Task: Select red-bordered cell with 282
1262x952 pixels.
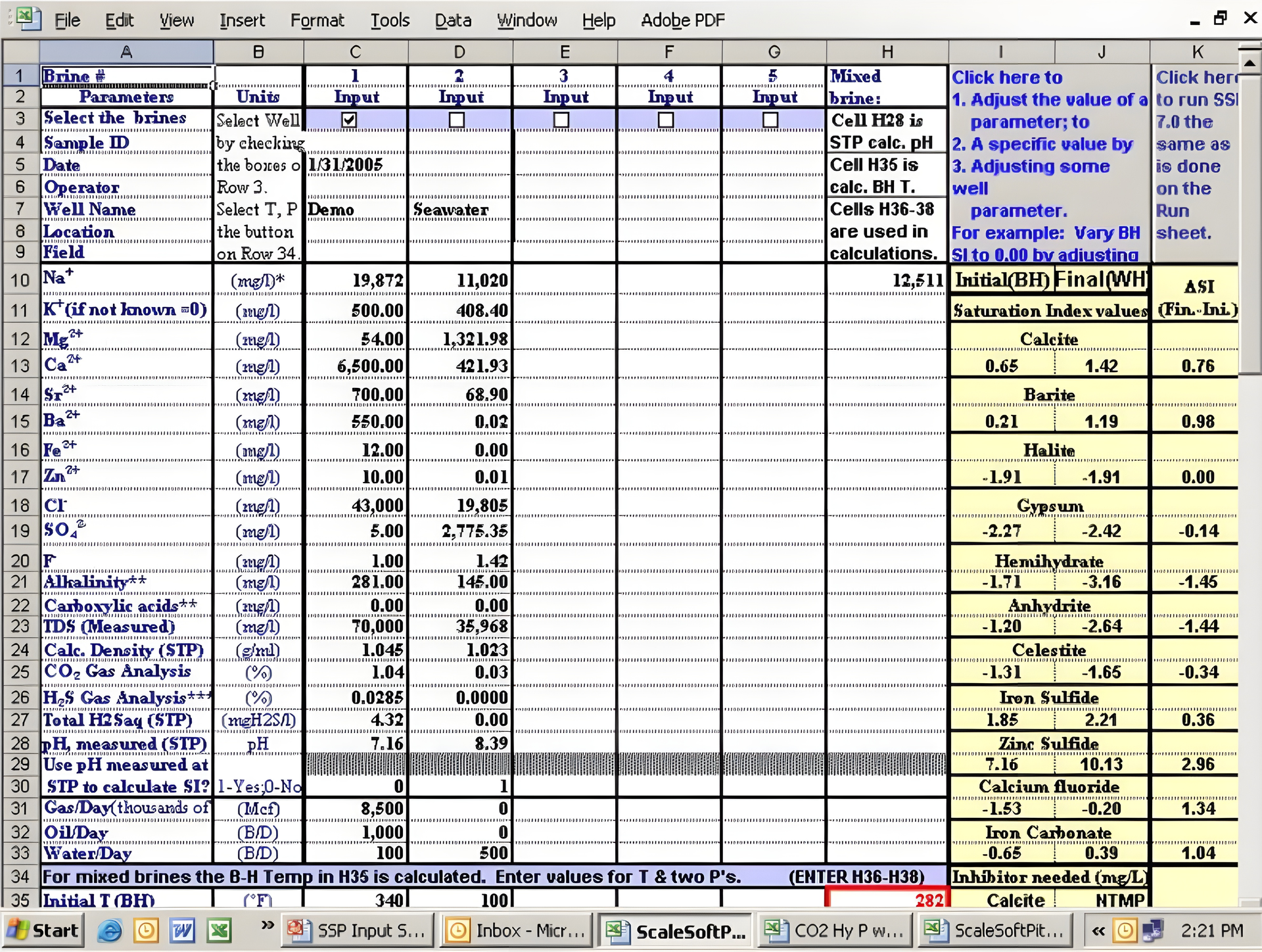Action: coord(887,897)
